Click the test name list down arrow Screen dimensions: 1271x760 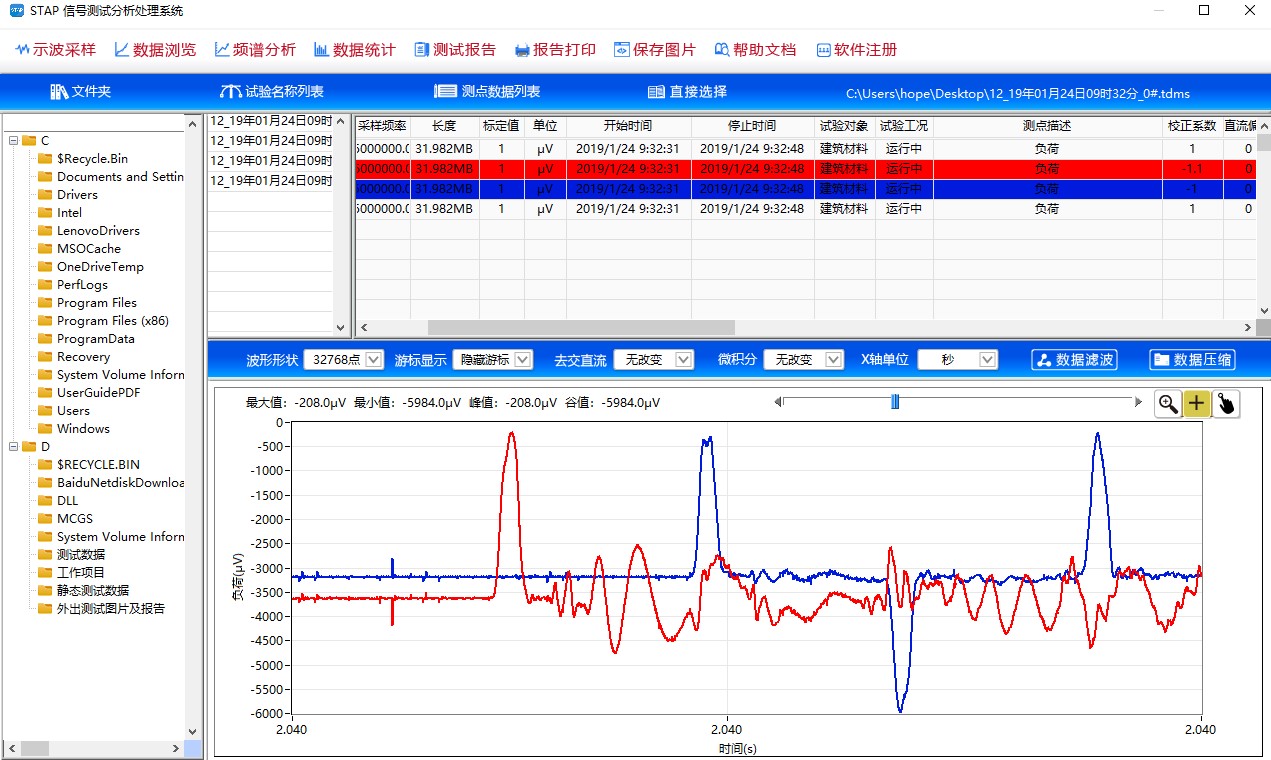point(339,327)
